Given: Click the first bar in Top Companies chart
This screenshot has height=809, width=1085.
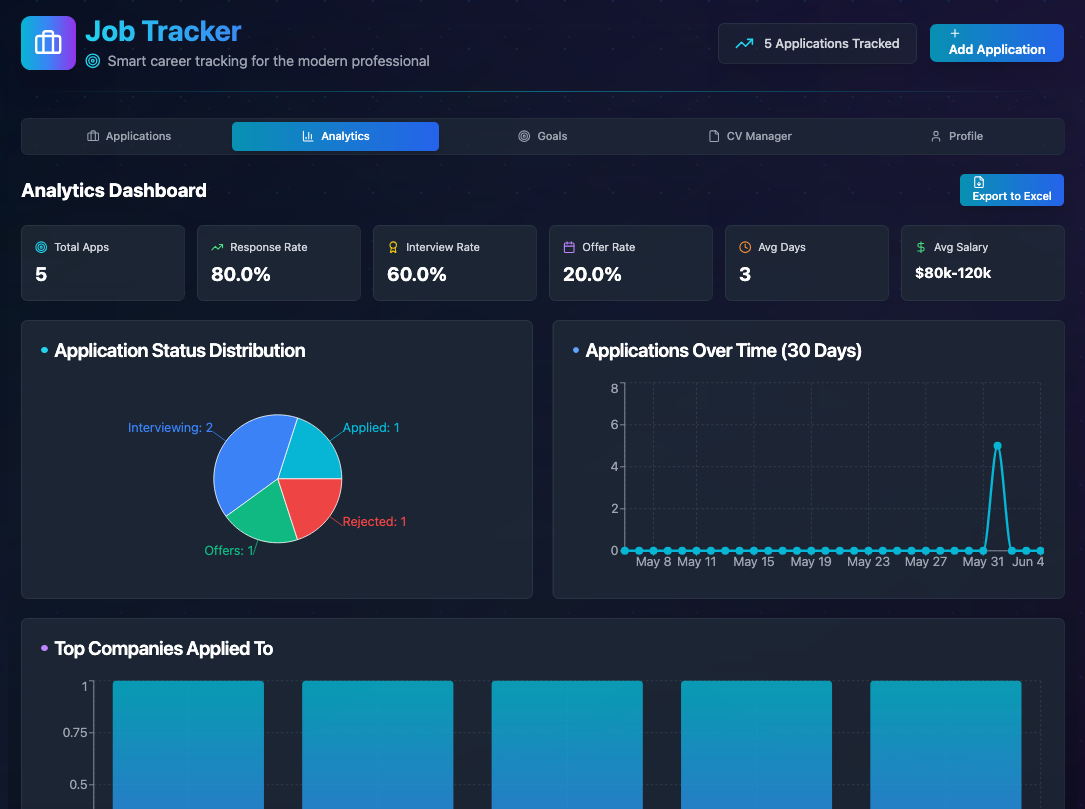Looking at the screenshot, I should pos(188,745).
